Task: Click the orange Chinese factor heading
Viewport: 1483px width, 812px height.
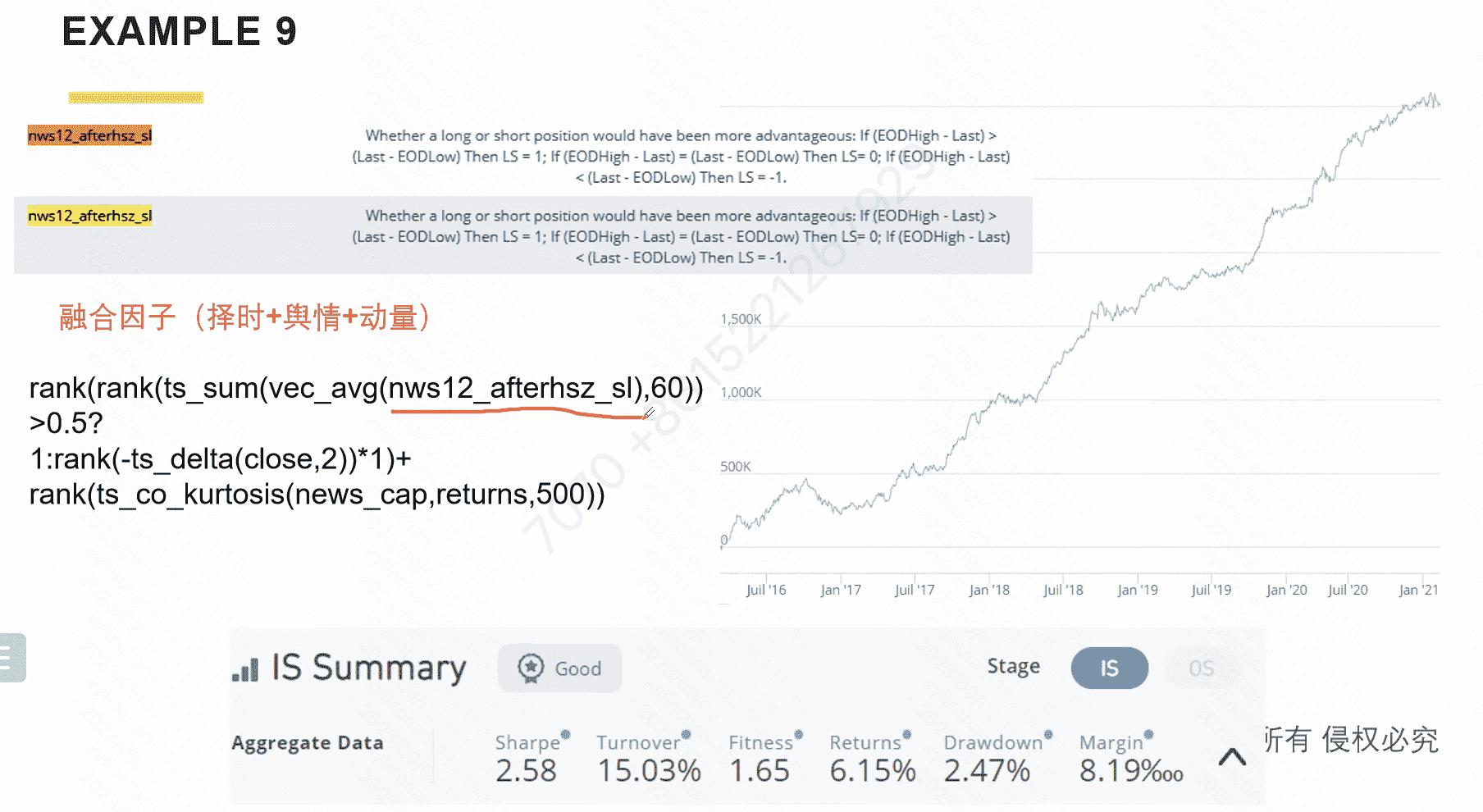Action: point(244,317)
